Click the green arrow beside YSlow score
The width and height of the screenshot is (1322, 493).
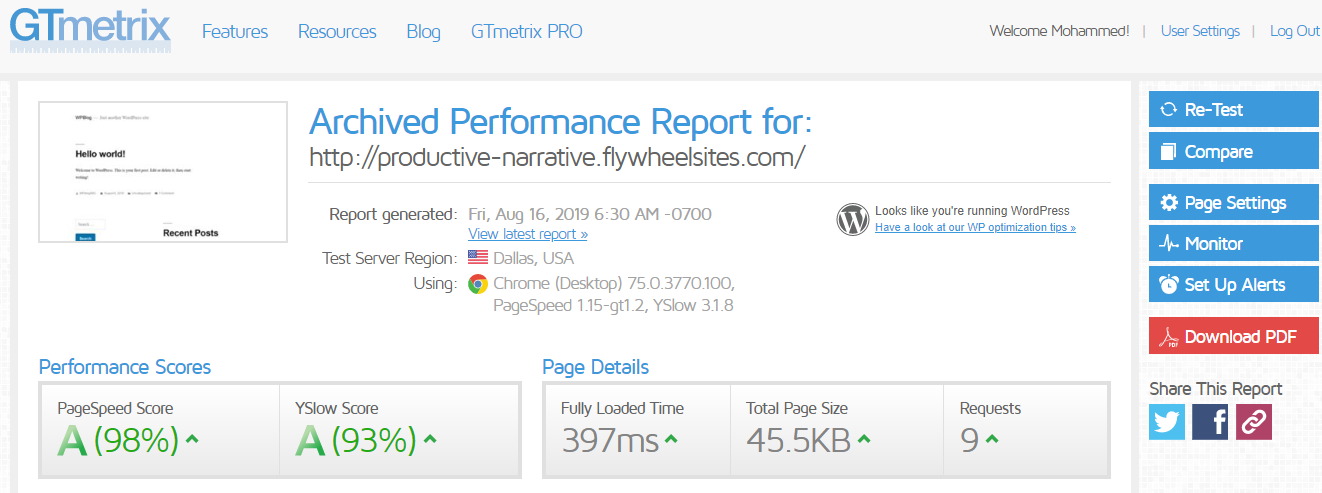click(x=430, y=438)
